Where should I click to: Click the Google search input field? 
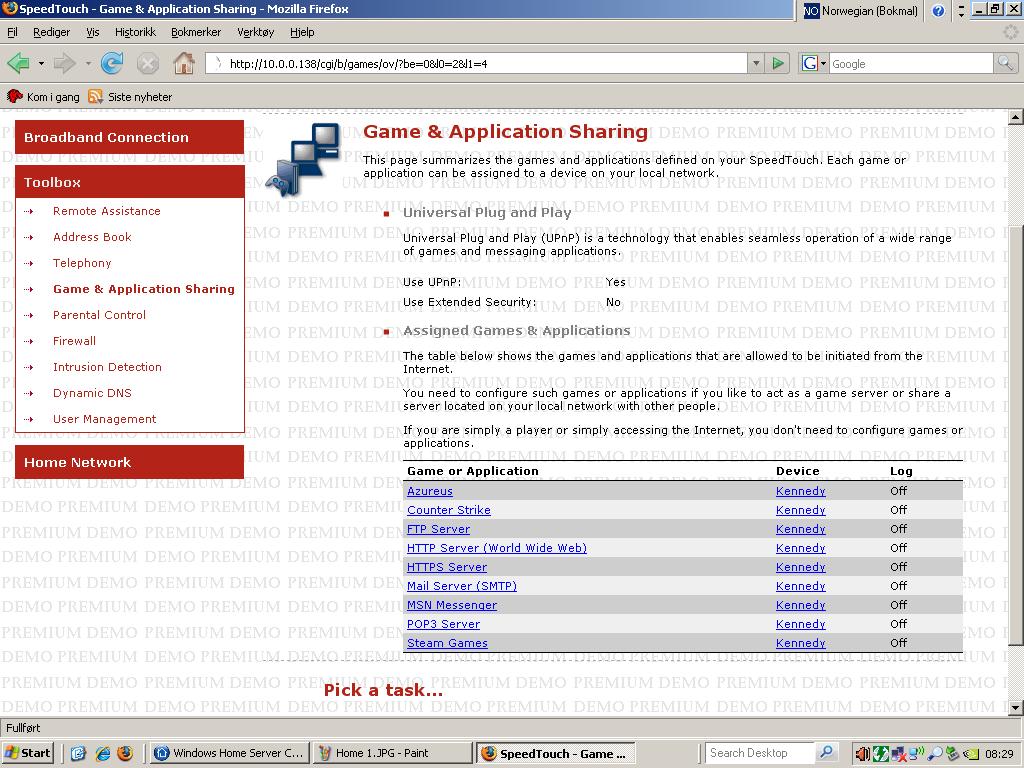pyautogui.click(x=911, y=63)
